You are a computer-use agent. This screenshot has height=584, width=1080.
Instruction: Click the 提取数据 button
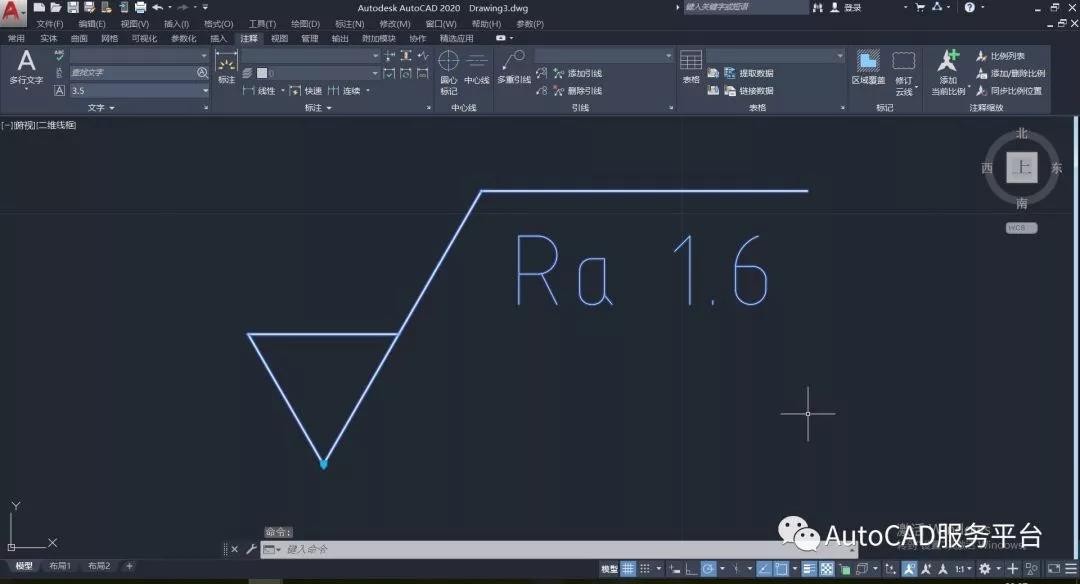coord(749,73)
